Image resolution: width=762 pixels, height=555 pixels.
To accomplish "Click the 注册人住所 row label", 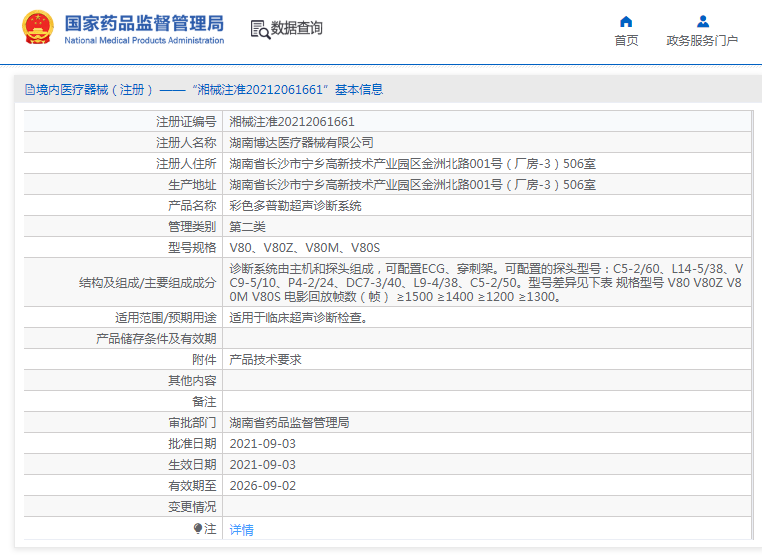I will point(186,163).
